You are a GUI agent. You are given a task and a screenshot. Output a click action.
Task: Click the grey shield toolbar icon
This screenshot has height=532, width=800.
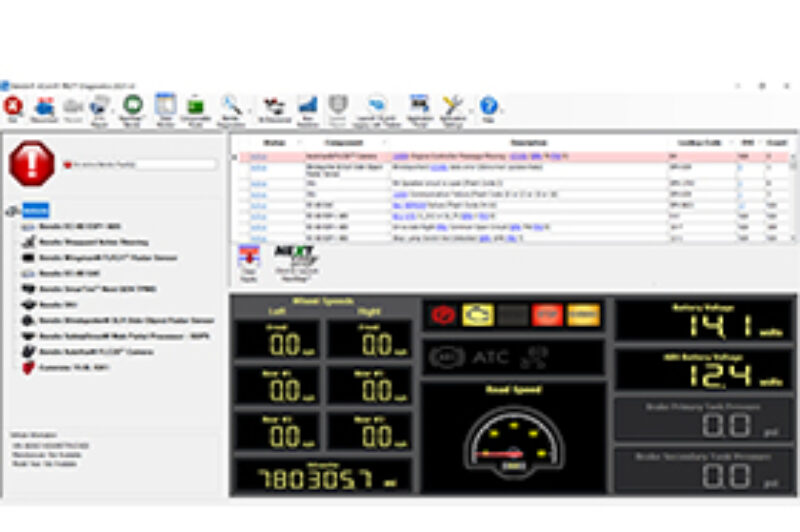pos(337,105)
